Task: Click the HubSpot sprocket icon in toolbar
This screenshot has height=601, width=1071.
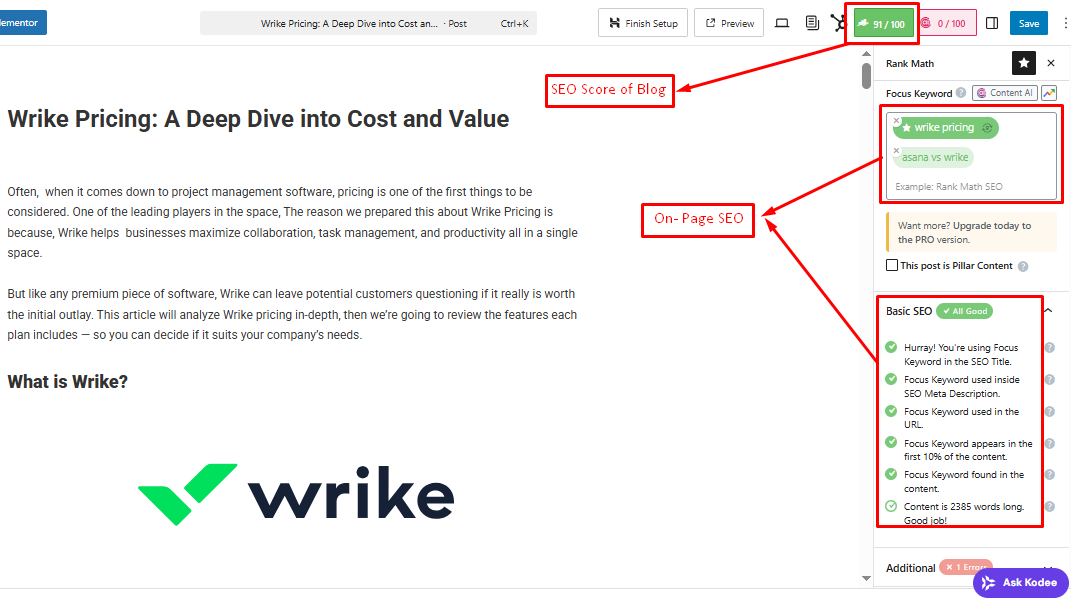Action: coord(838,23)
